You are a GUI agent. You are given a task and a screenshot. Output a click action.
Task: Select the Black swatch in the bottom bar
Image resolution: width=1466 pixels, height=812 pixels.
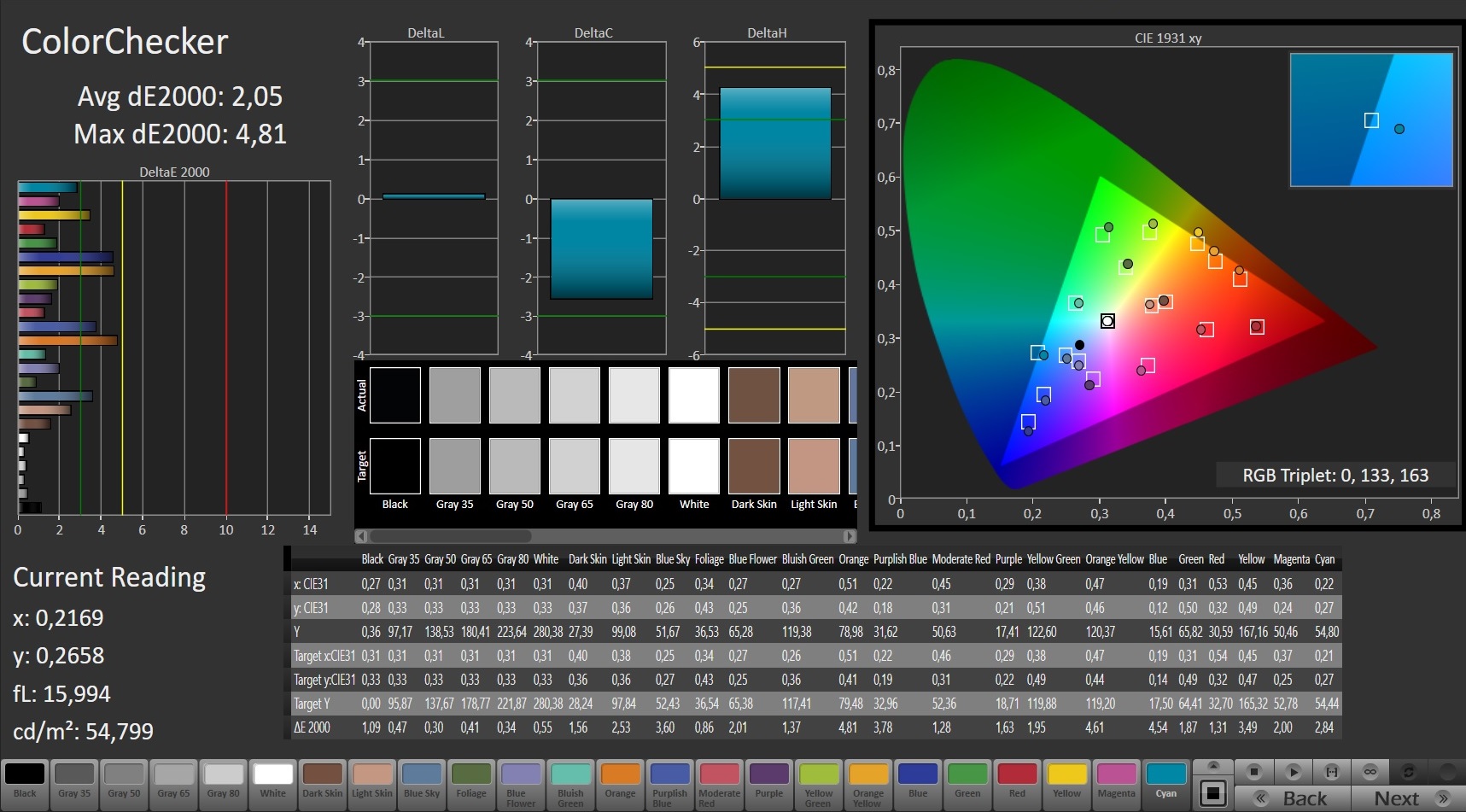click(26, 783)
